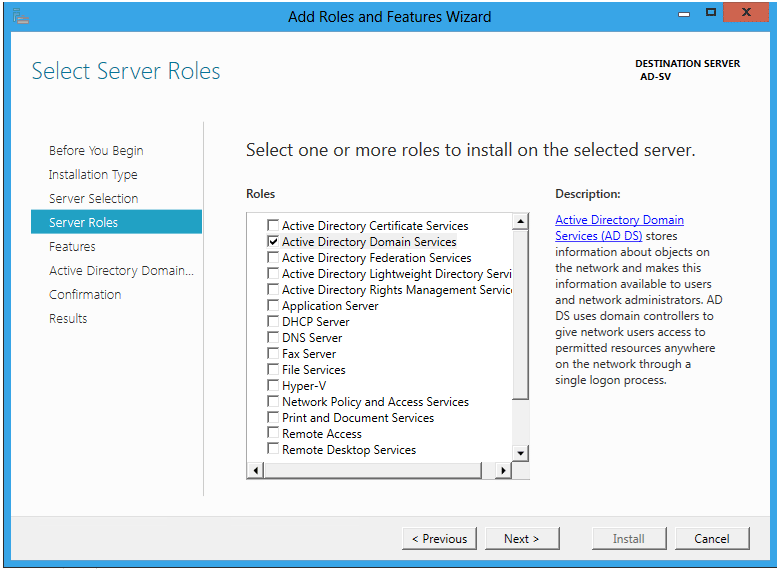Image resolution: width=779 pixels, height=571 pixels.
Task: Click the roles list down arrow
Action: (520, 453)
